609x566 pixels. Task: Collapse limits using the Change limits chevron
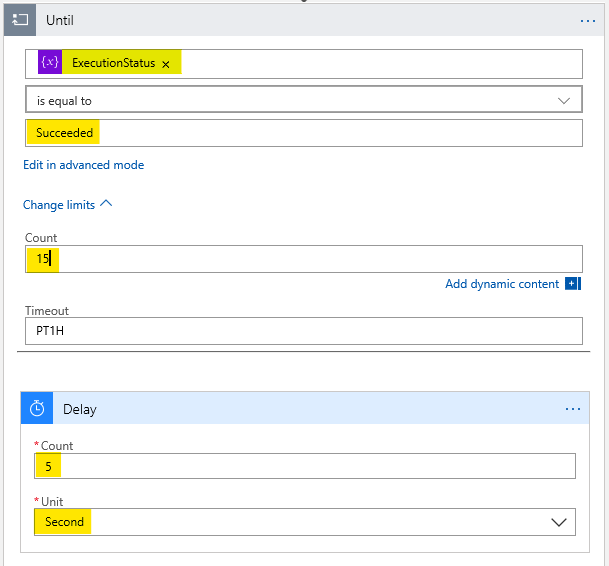pyautogui.click(x=107, y=204)
